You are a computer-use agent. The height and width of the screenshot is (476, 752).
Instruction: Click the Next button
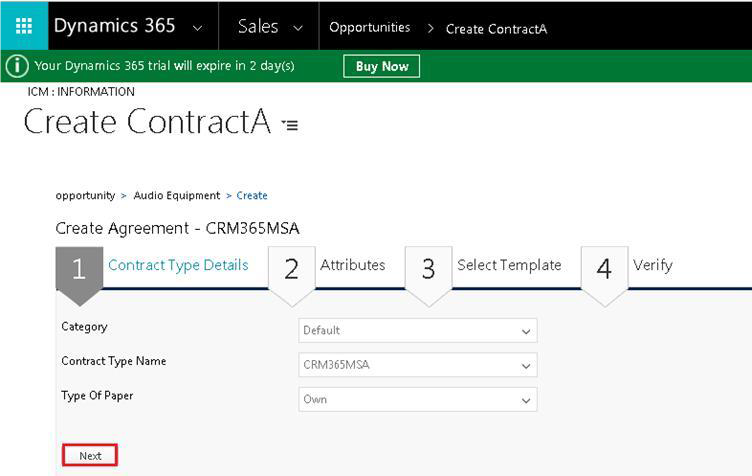[x=90, y=456]
